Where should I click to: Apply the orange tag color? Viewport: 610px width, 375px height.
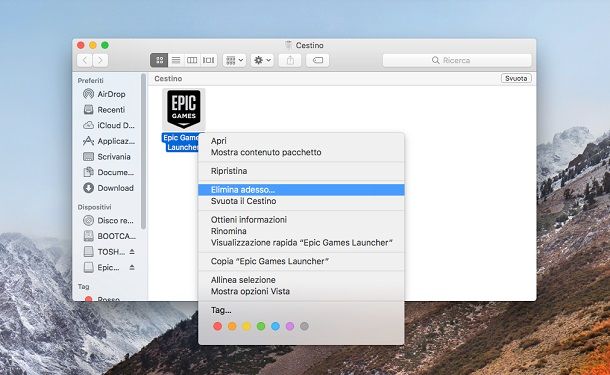point(232,326)
